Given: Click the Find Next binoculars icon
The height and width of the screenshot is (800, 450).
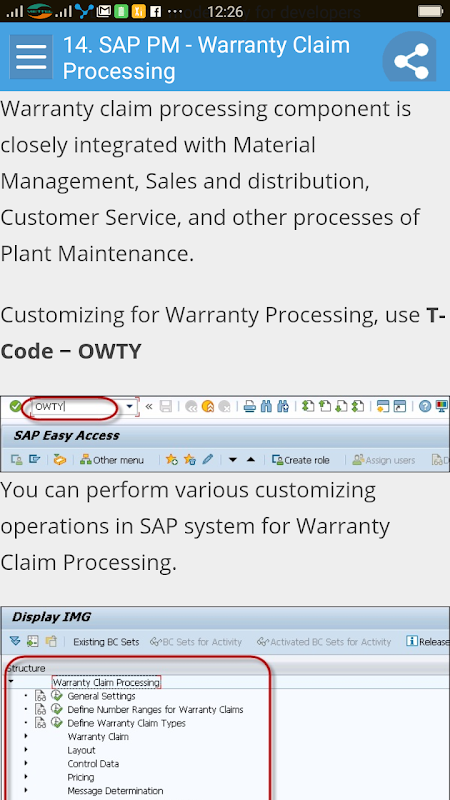Looking at the screenshot, I should [x=283, y=407].
